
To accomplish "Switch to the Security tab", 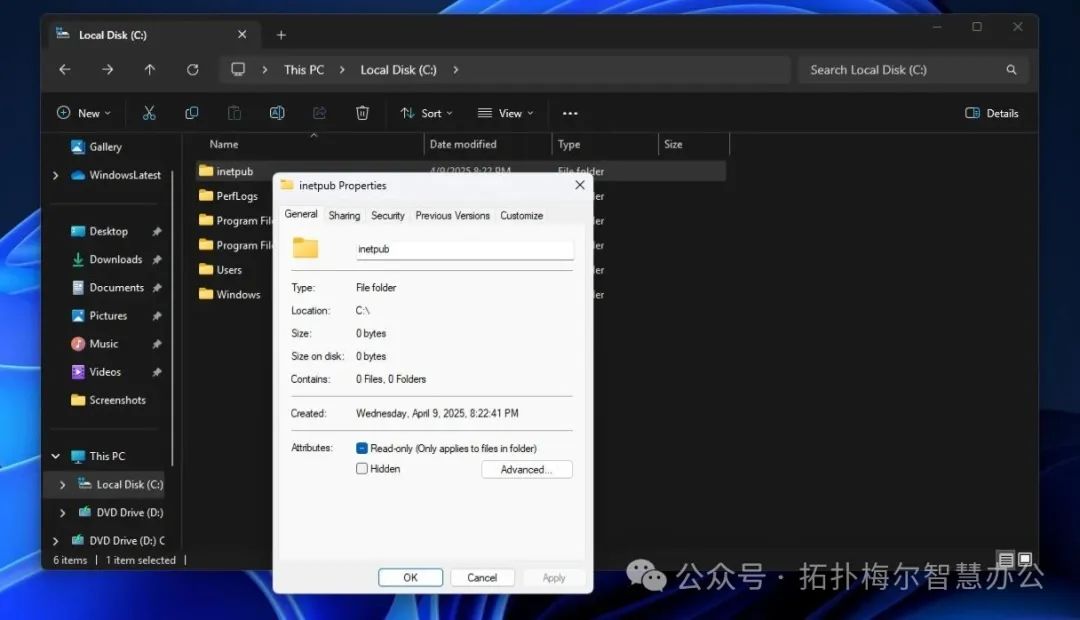I will click(x=388, y=215).
